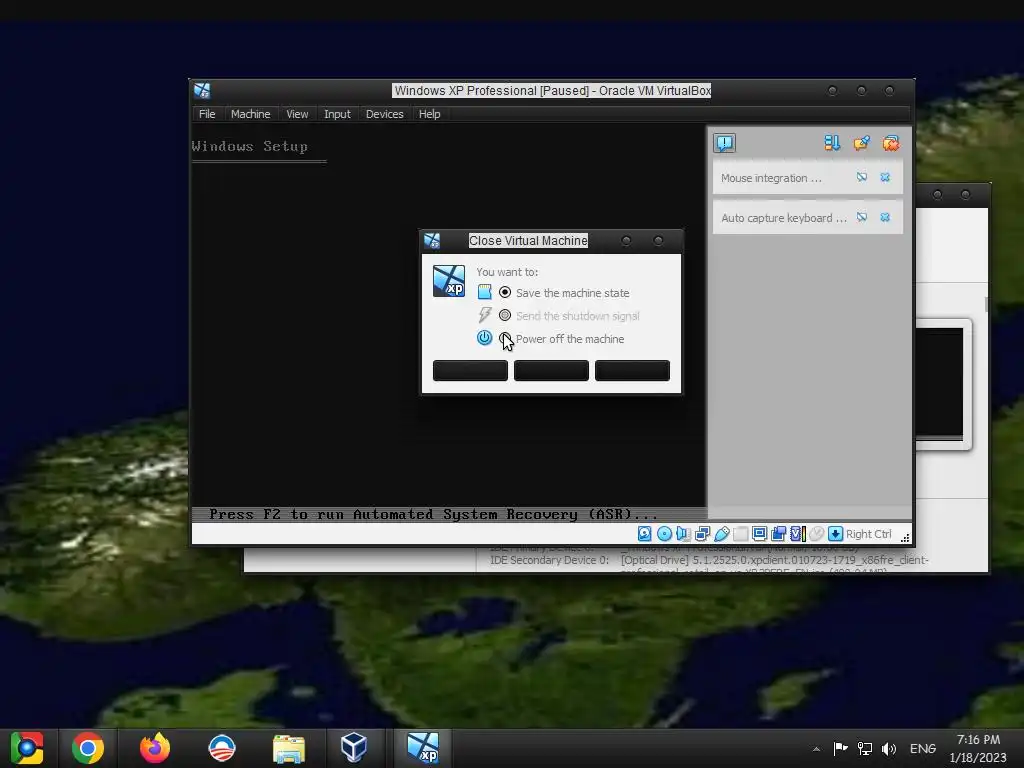Click the greyed mouse integration status icon
The width and height of the screenshot is (1024, 768).
816,534
